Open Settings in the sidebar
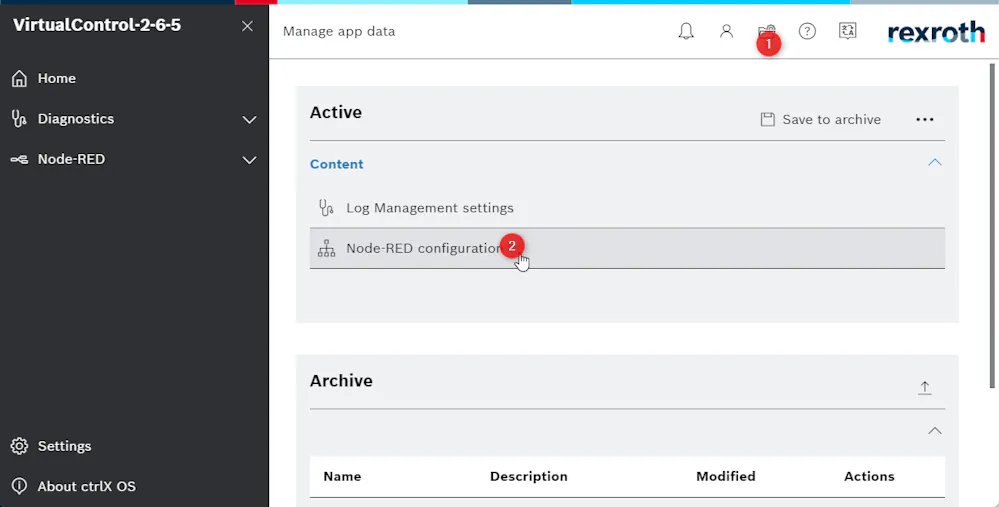999x507 pixels. coord(134,446)
